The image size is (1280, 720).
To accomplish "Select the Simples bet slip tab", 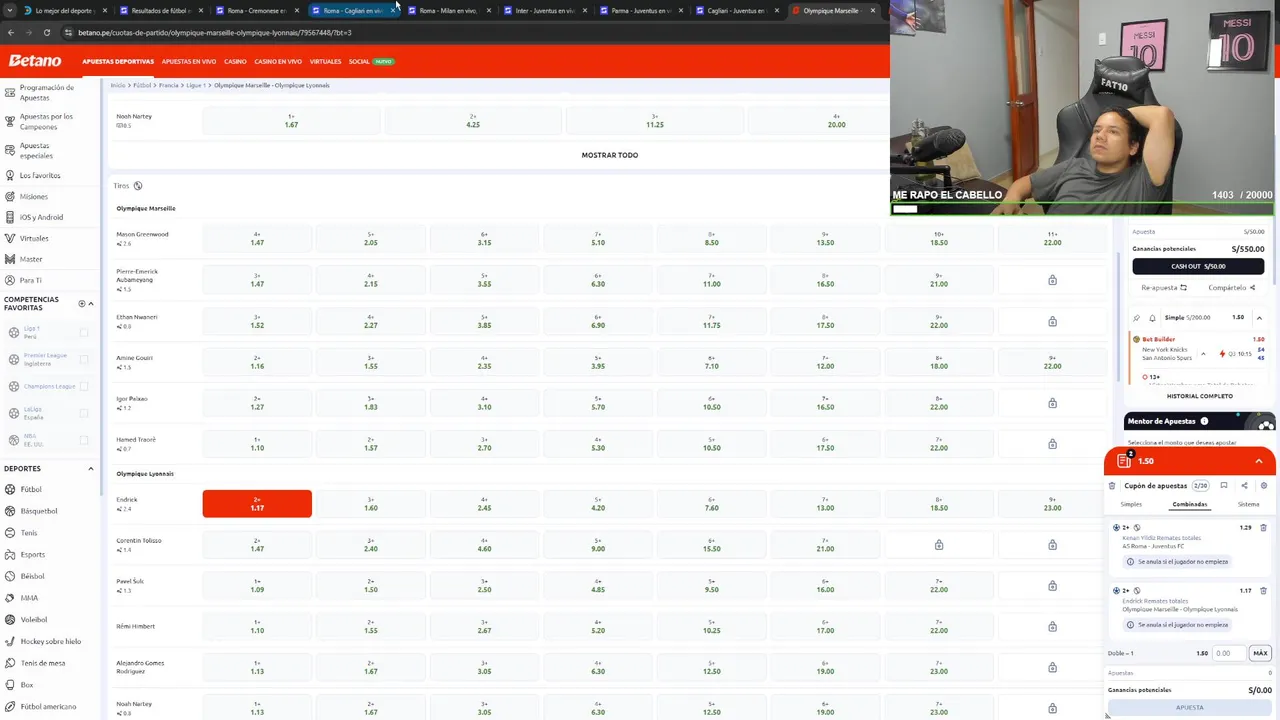I will tap(1131, 504).
